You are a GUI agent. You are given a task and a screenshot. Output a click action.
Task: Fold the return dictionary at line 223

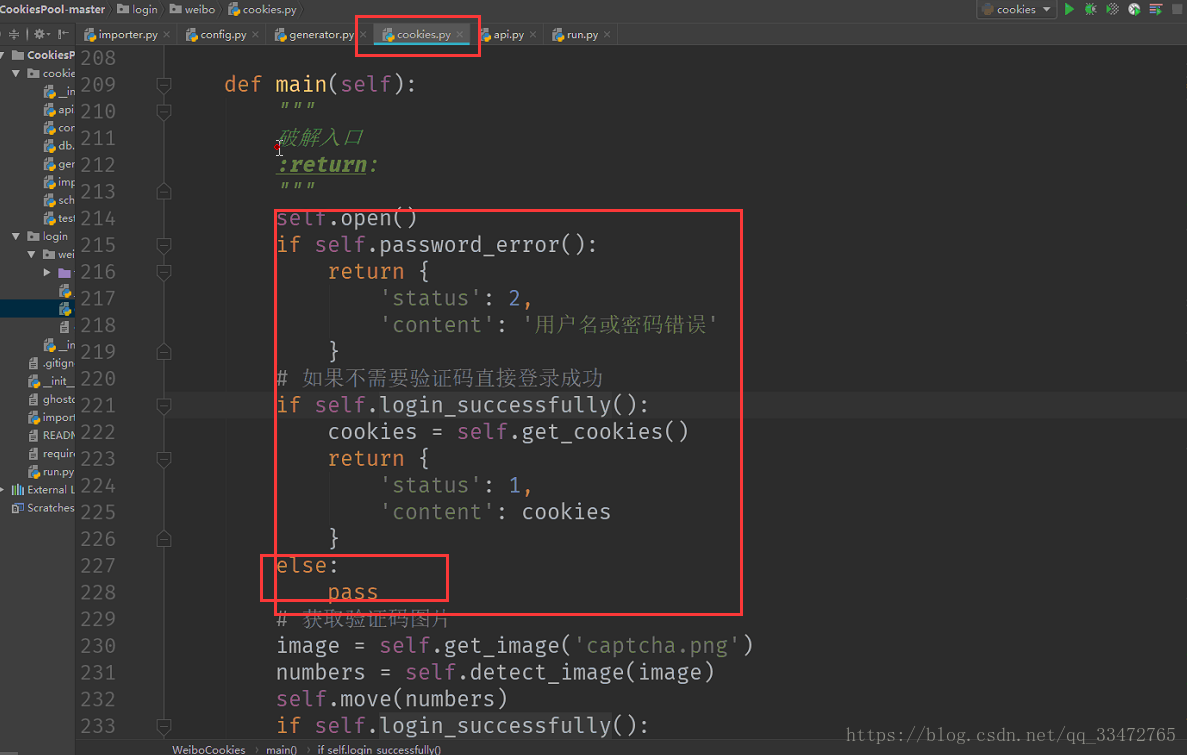[x=164, y=459]
